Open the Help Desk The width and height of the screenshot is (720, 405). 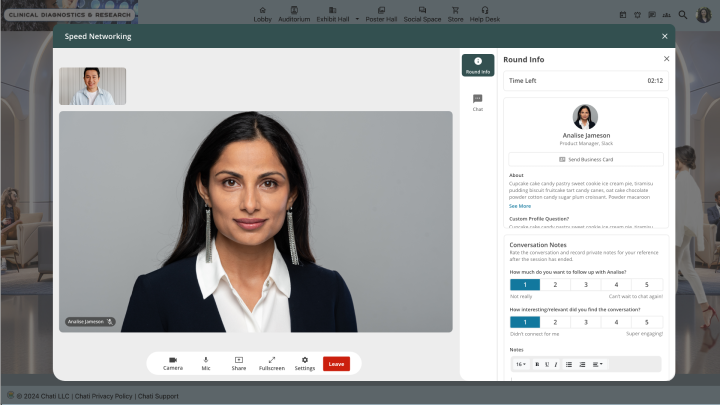[485, 15]
